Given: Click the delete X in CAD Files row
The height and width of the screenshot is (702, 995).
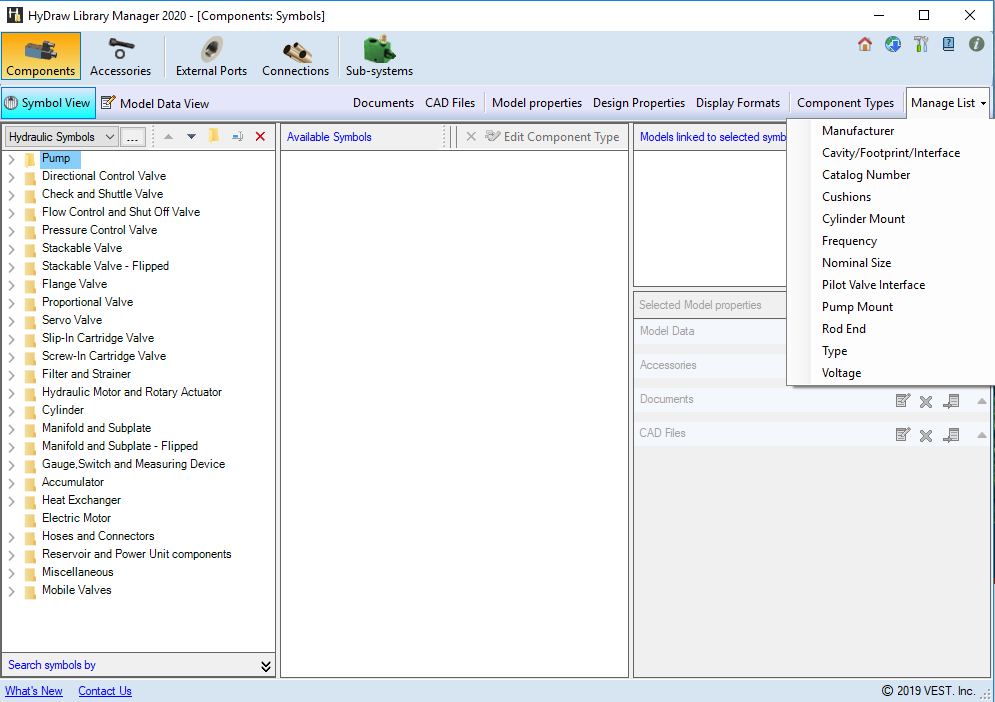Looking at the screenshot, I should point(926,435).
